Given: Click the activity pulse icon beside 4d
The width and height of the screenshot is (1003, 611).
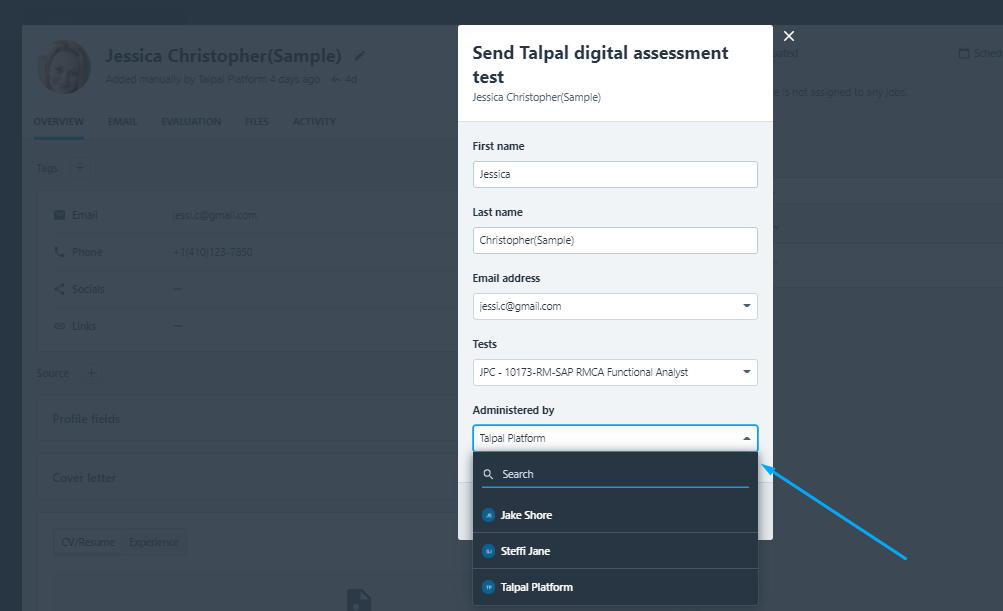Looking at the screenshot, I should pos(336,79).
